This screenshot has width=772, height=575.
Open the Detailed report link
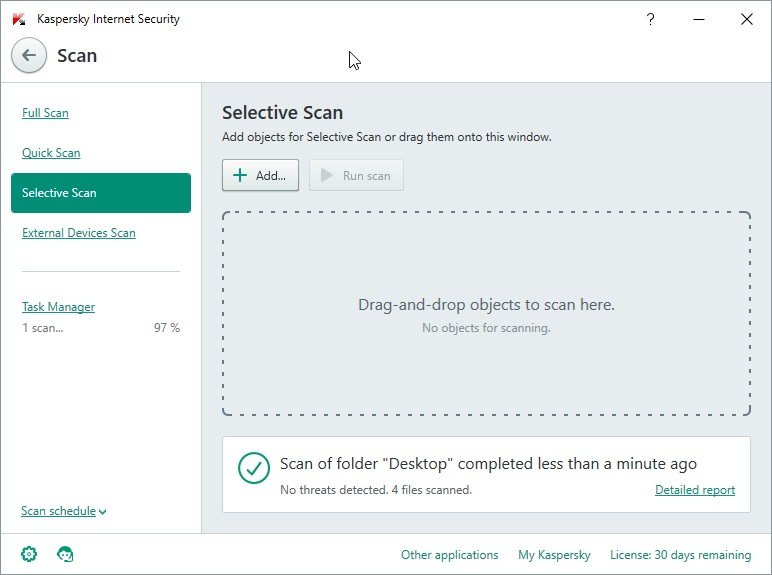695,490
